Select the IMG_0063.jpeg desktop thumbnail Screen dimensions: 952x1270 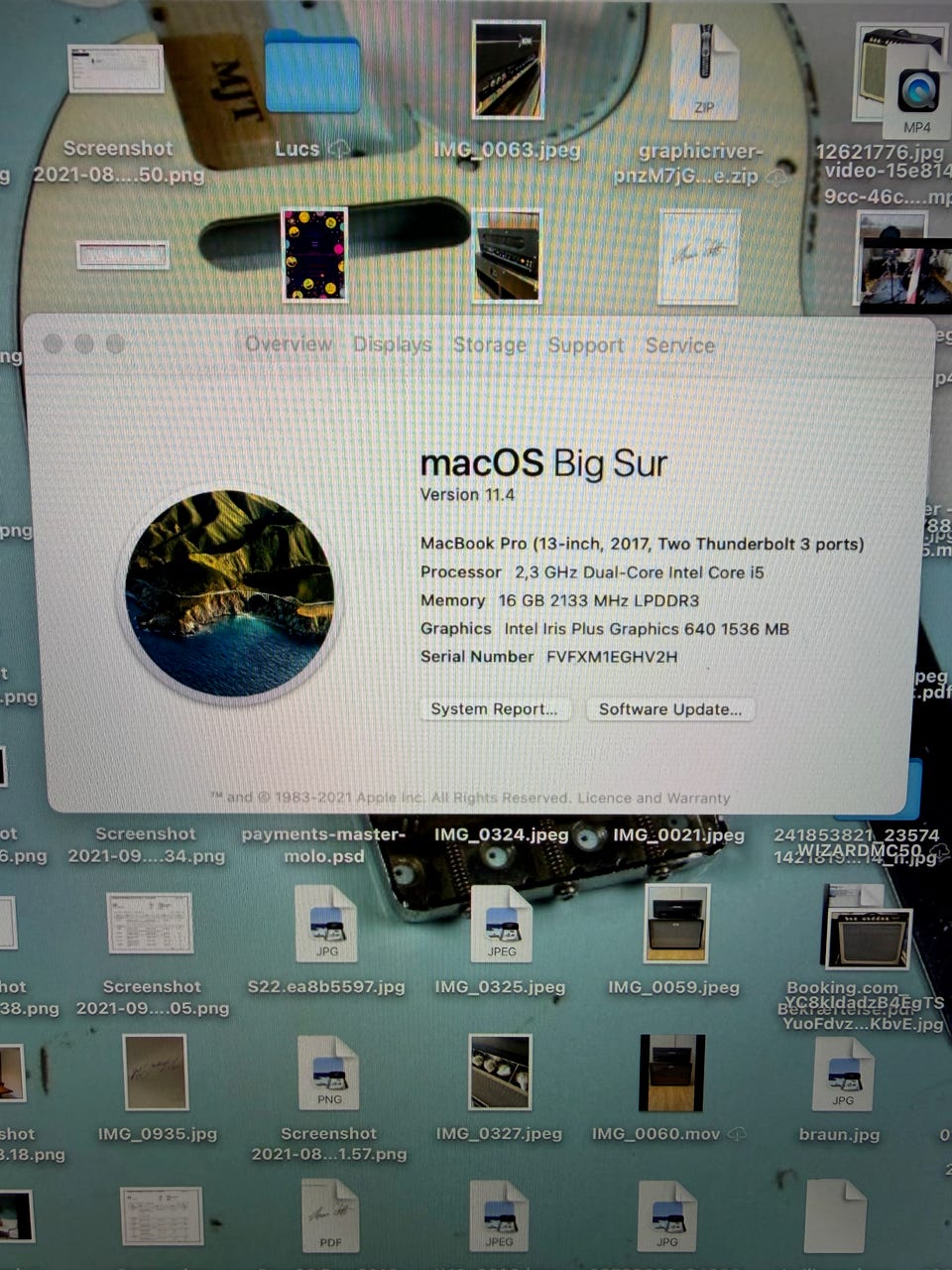tap(509, 69)
